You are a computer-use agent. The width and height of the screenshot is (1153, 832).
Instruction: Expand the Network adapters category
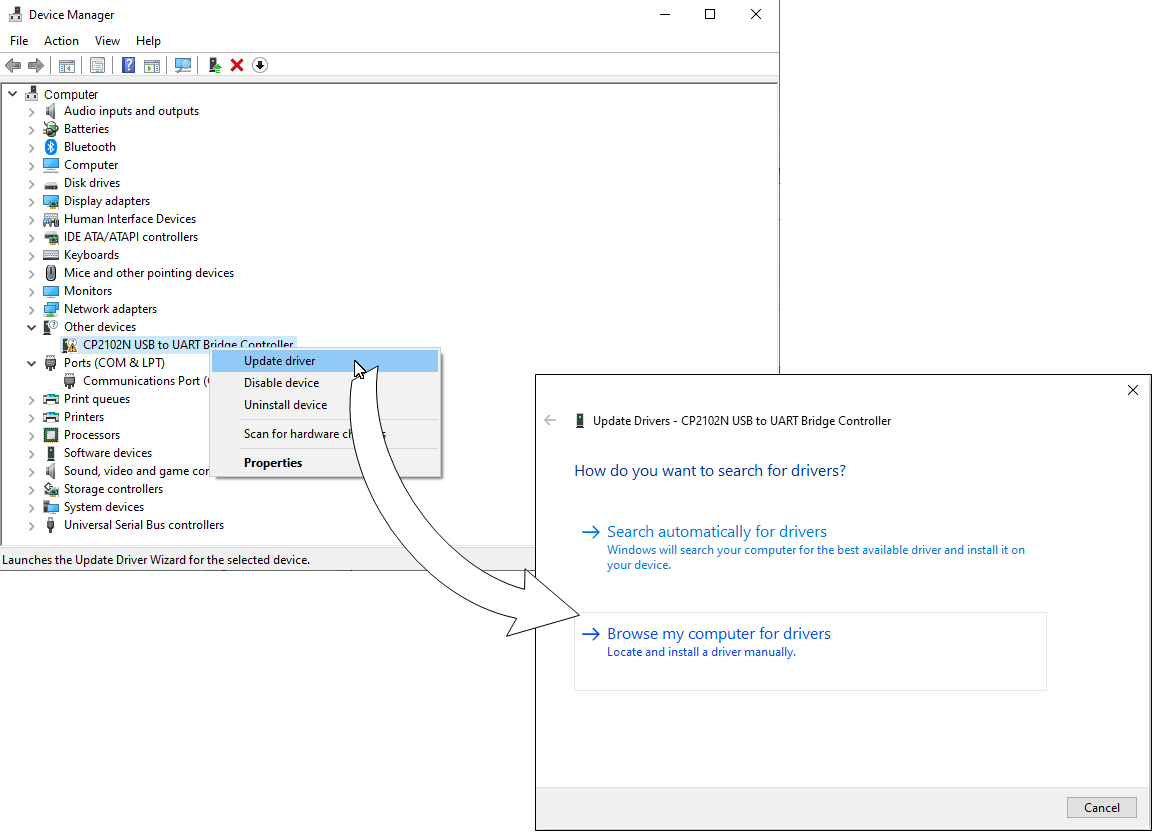[32, 310]
